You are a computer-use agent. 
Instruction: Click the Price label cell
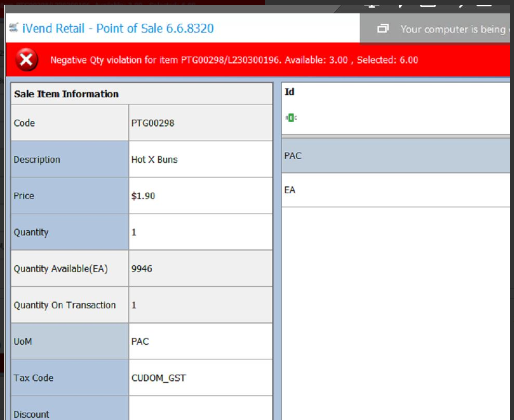click(70, 196)
